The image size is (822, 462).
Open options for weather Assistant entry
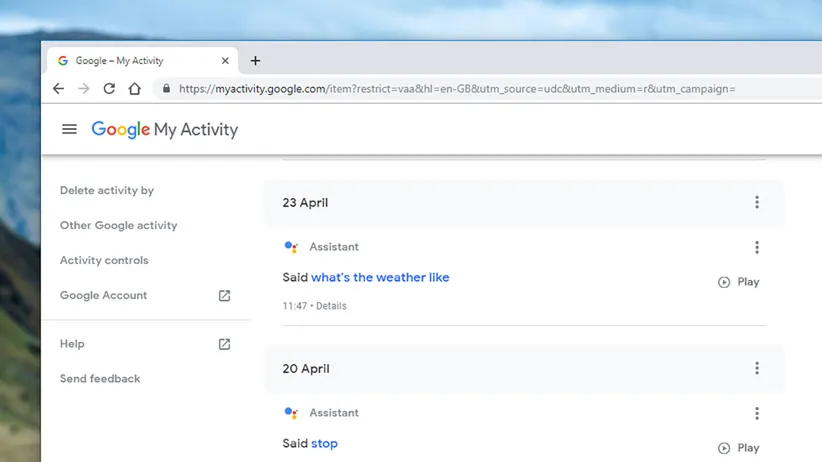pos(756,247)
